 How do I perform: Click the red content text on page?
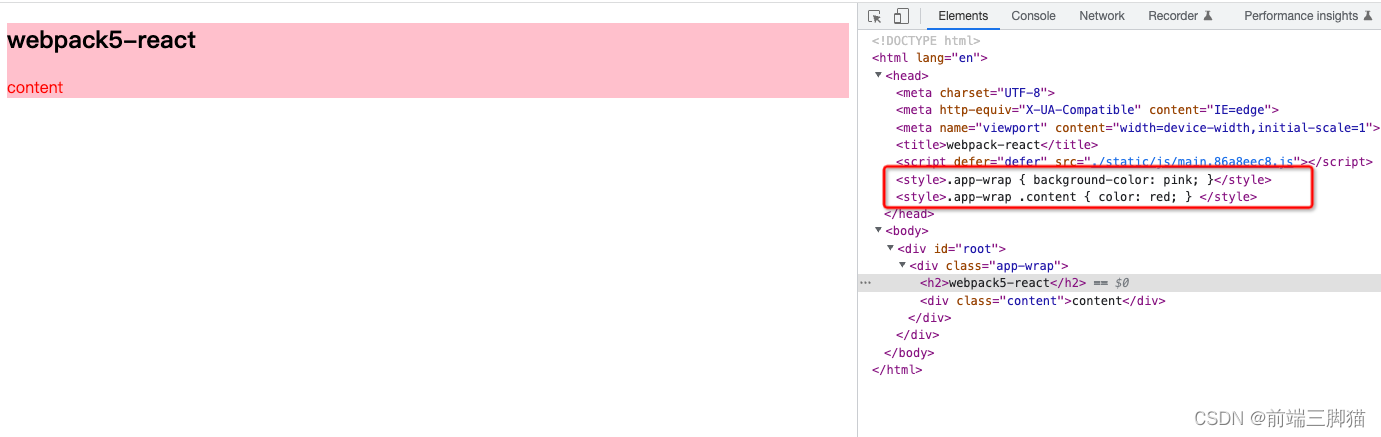tap(35, 88)
